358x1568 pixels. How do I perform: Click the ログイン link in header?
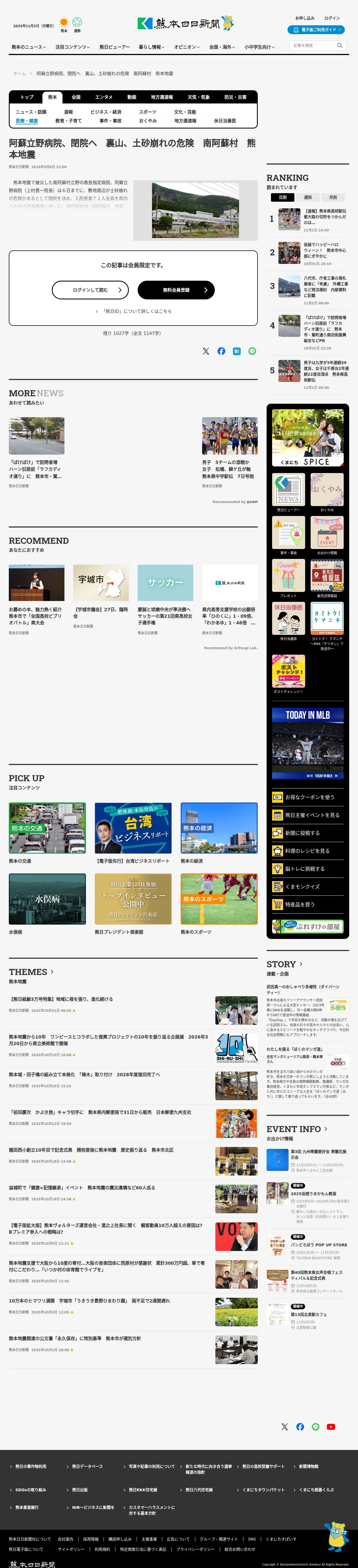tap(332, 18)
